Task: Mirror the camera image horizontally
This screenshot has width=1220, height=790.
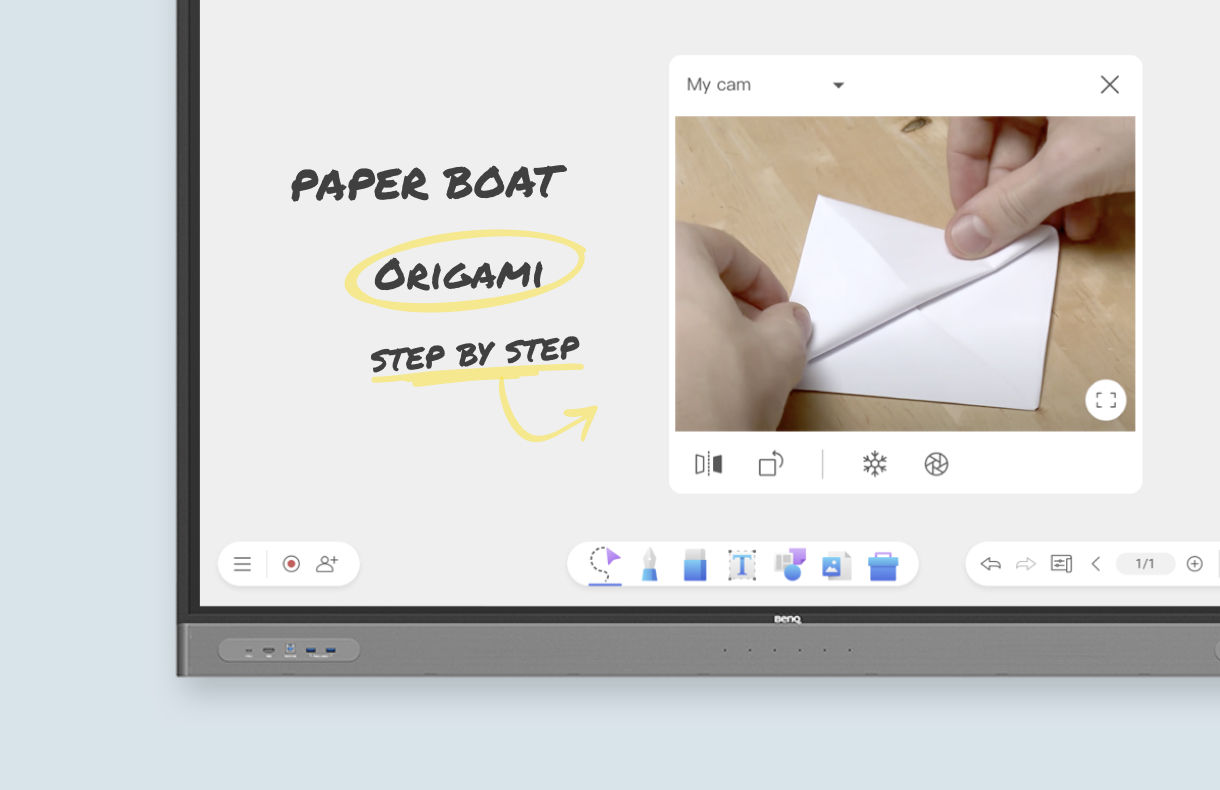Action: pyautogui.click(x=708, y=464)
